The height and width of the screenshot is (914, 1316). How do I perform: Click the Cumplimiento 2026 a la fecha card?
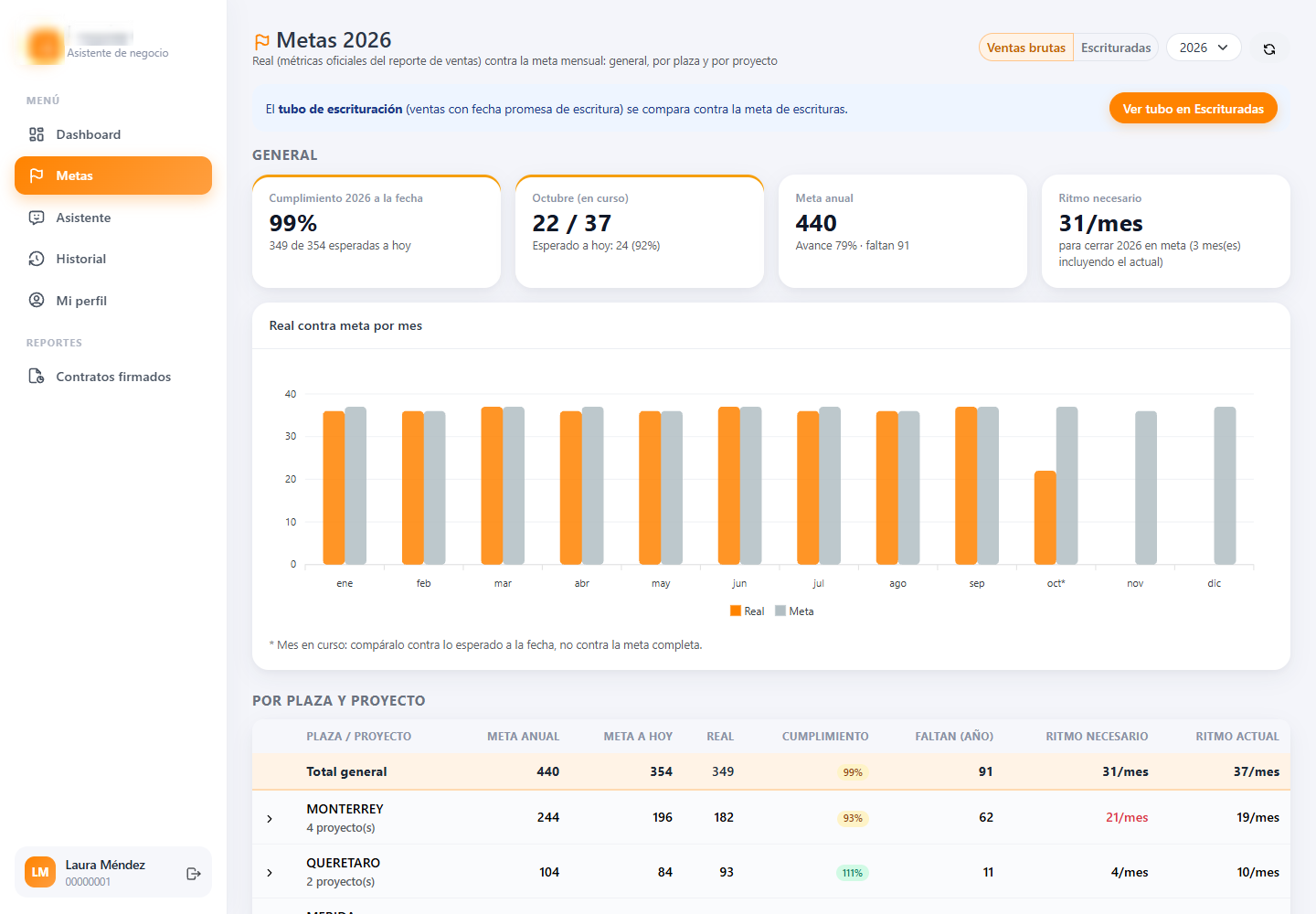tap(377, 231)
